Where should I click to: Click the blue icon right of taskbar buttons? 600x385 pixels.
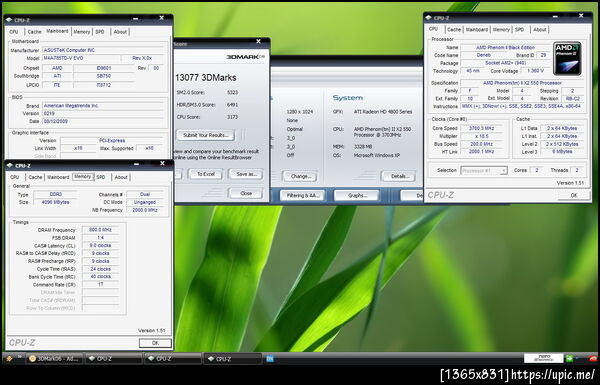(270, 359)
